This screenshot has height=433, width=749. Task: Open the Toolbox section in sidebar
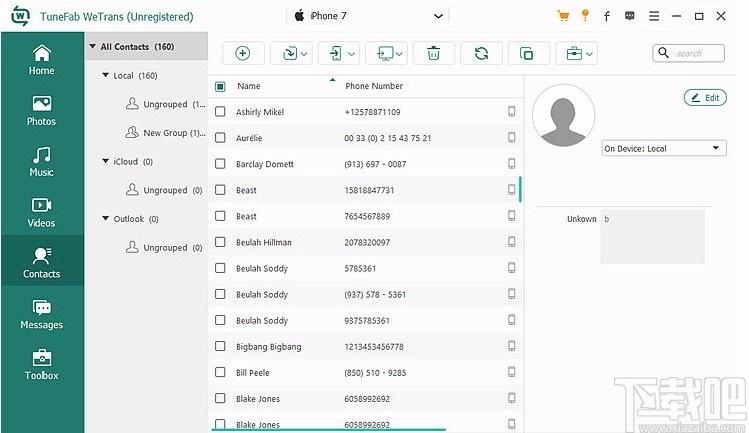(x=42, y=365)
